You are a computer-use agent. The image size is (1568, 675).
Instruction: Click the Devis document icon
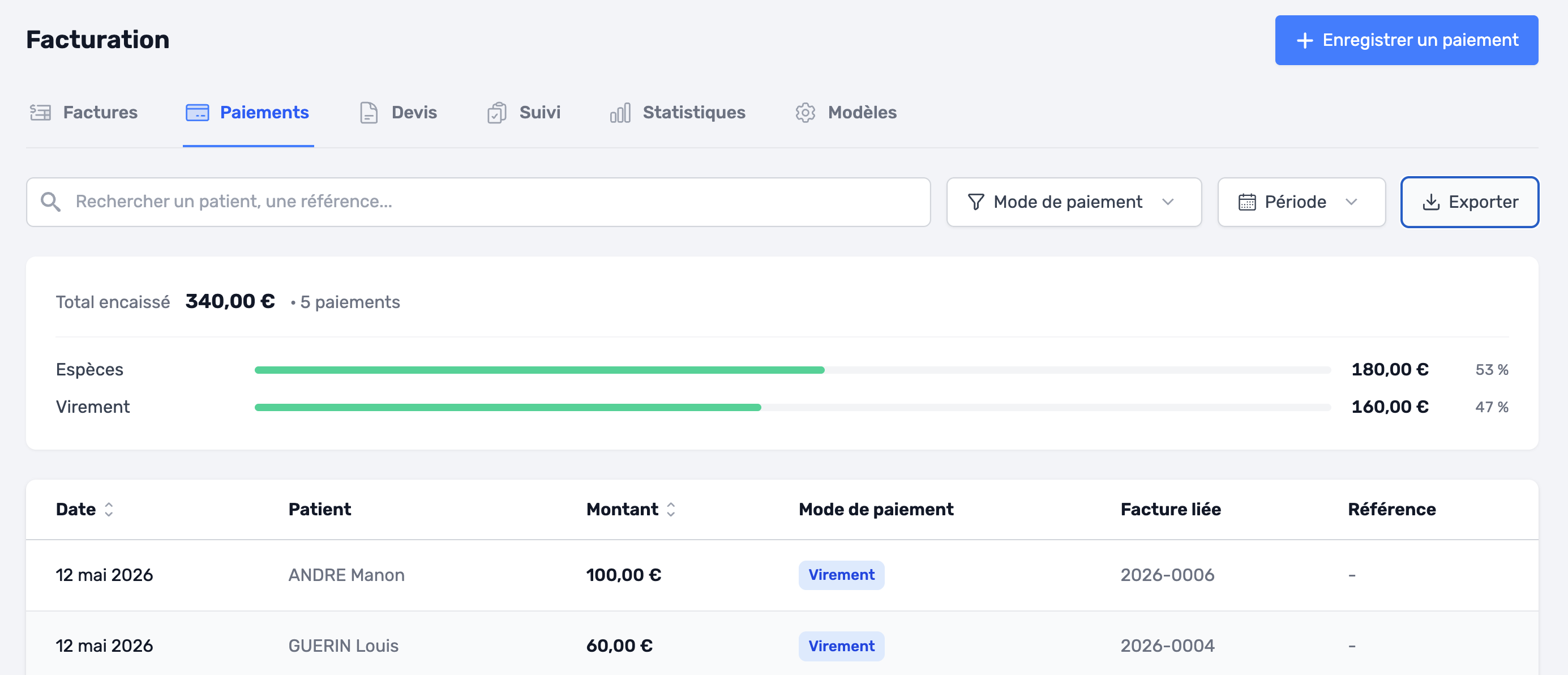(369, 113)
